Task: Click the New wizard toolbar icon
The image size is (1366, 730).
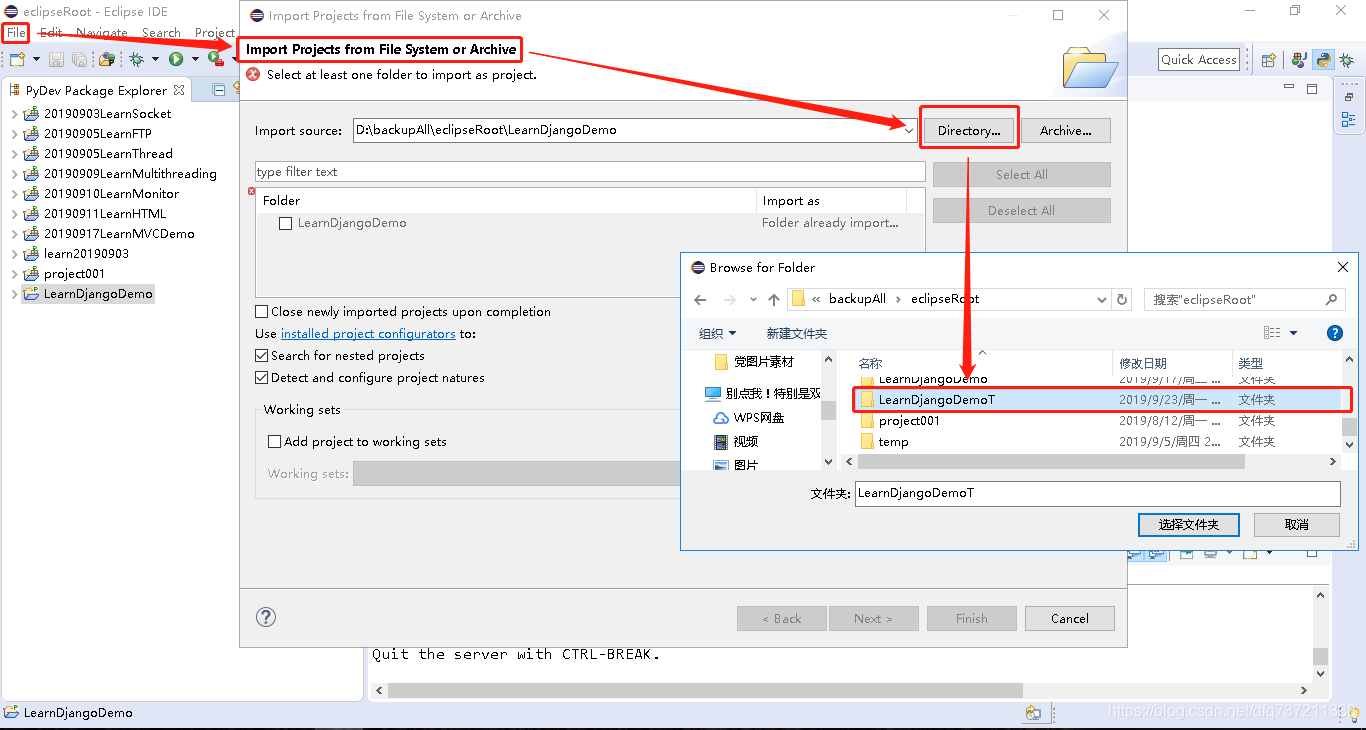Action: 16,60
